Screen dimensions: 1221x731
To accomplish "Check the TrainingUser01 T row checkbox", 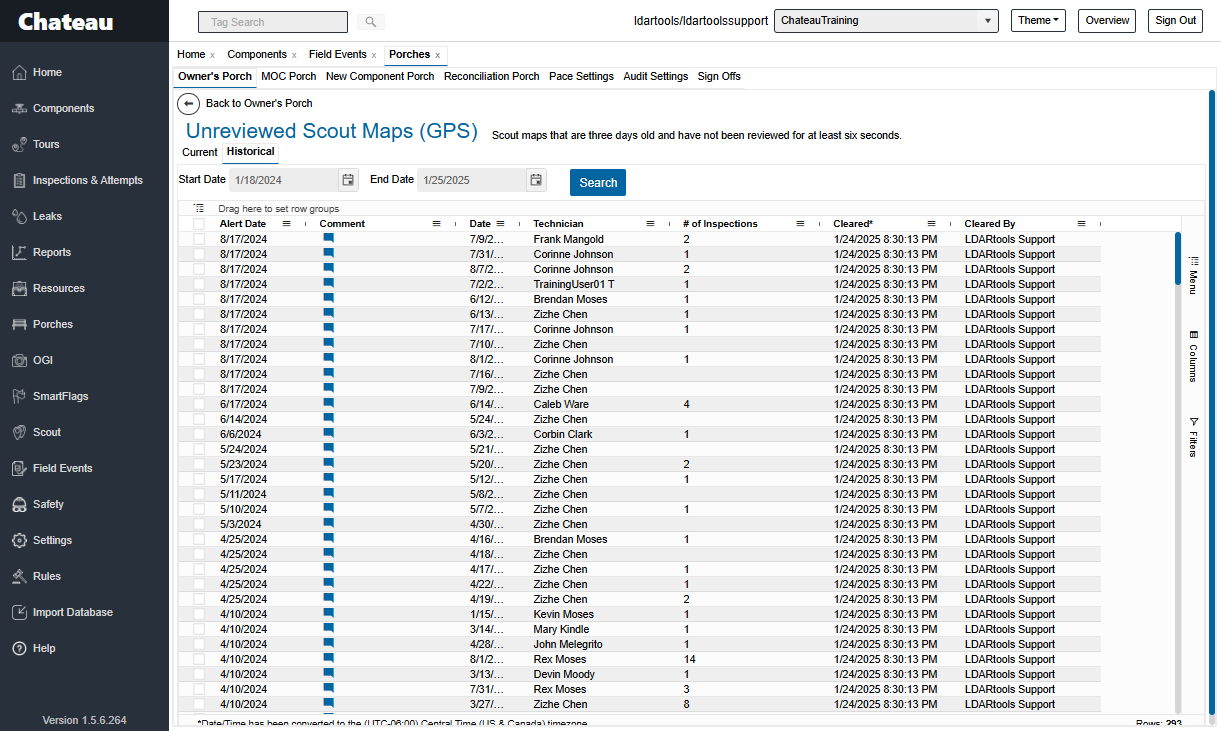I will tap(198, 284).
